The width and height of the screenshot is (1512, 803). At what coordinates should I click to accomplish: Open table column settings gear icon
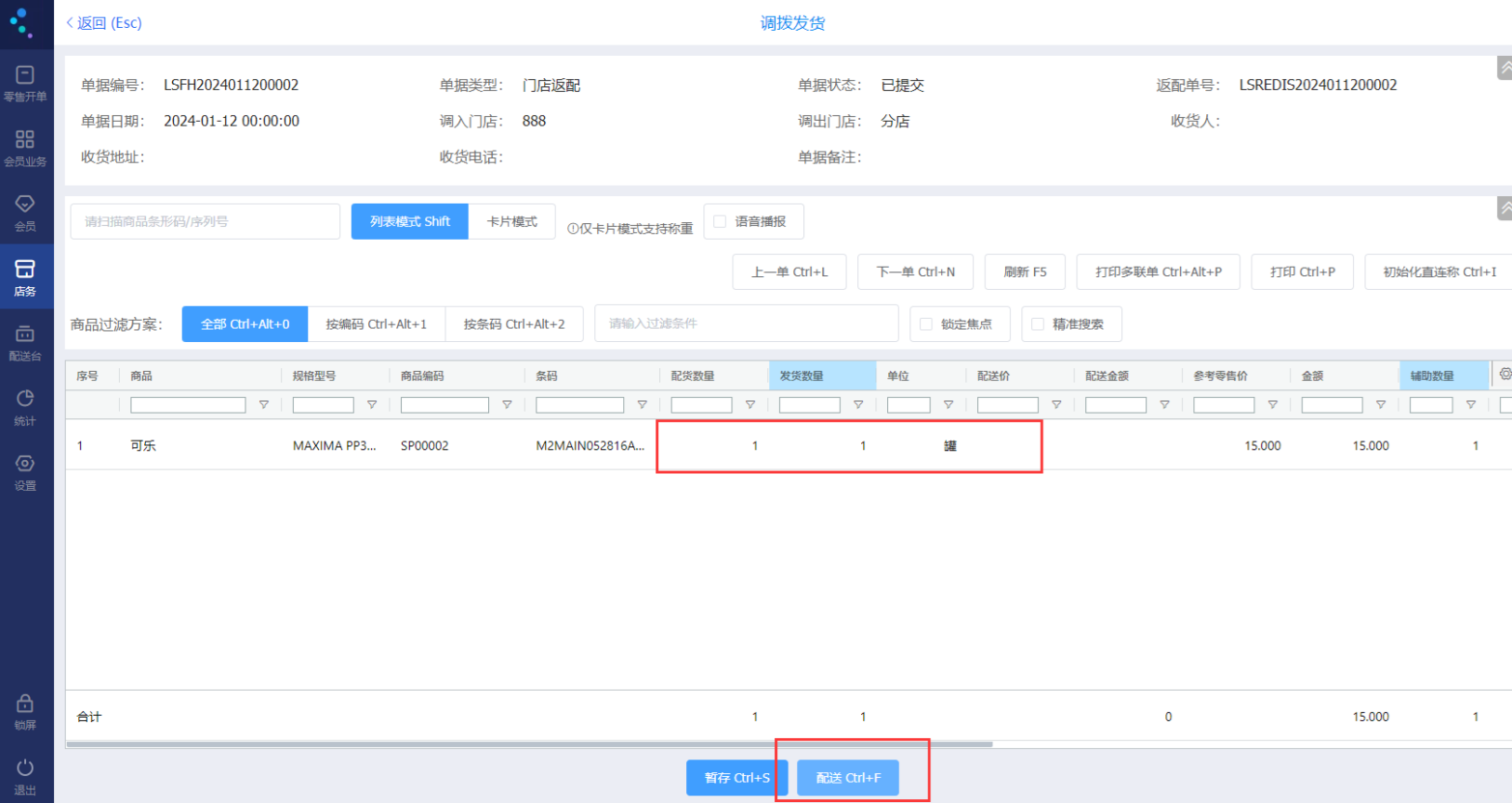[x=1505, y=374]
